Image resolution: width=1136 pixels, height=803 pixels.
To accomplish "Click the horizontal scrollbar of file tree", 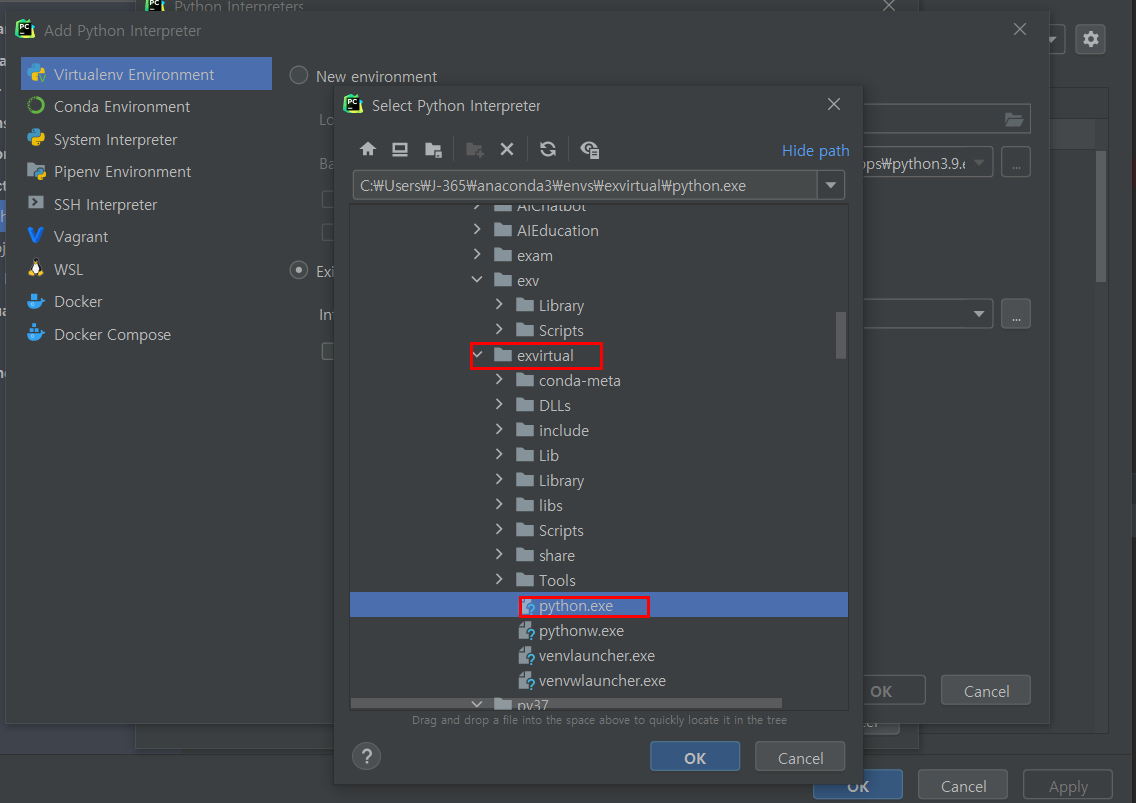I will pyautogui.click(x=566, y=703).
